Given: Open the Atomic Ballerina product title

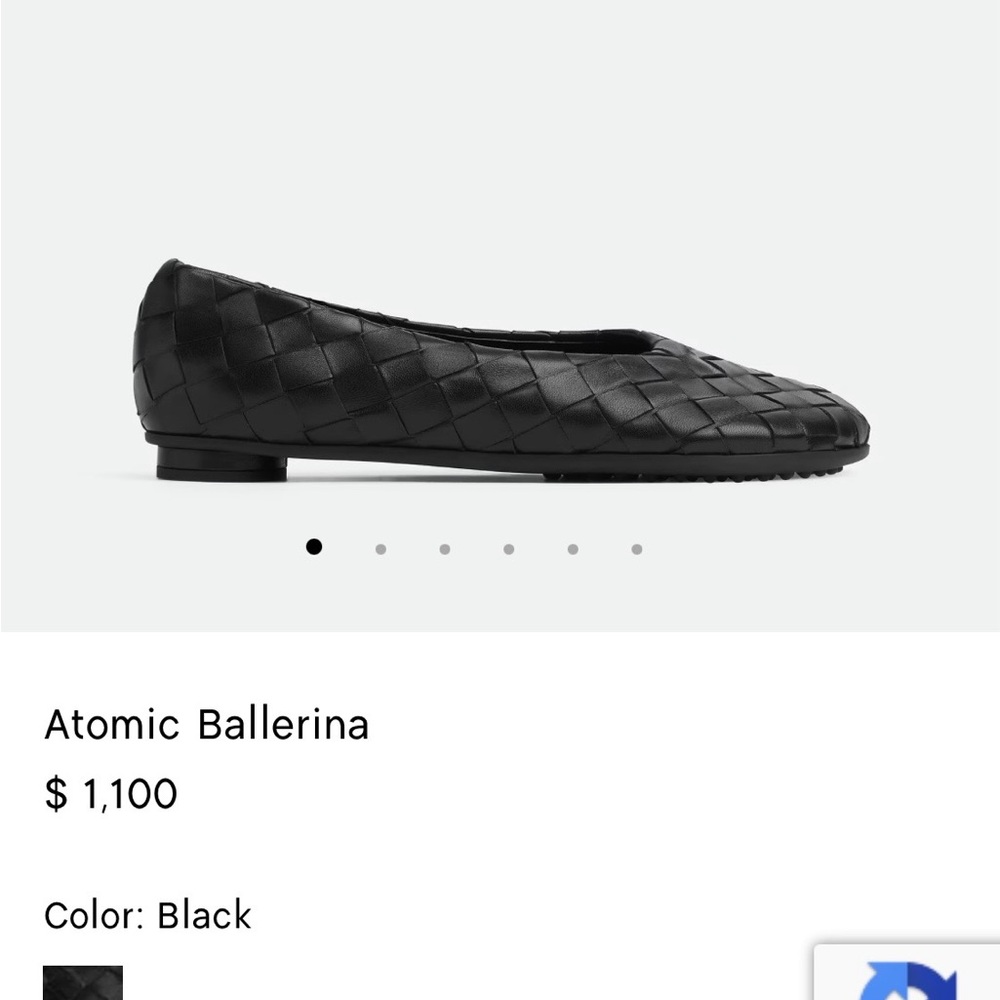Looking at the screenshot, I should click(x=205, y=725).
